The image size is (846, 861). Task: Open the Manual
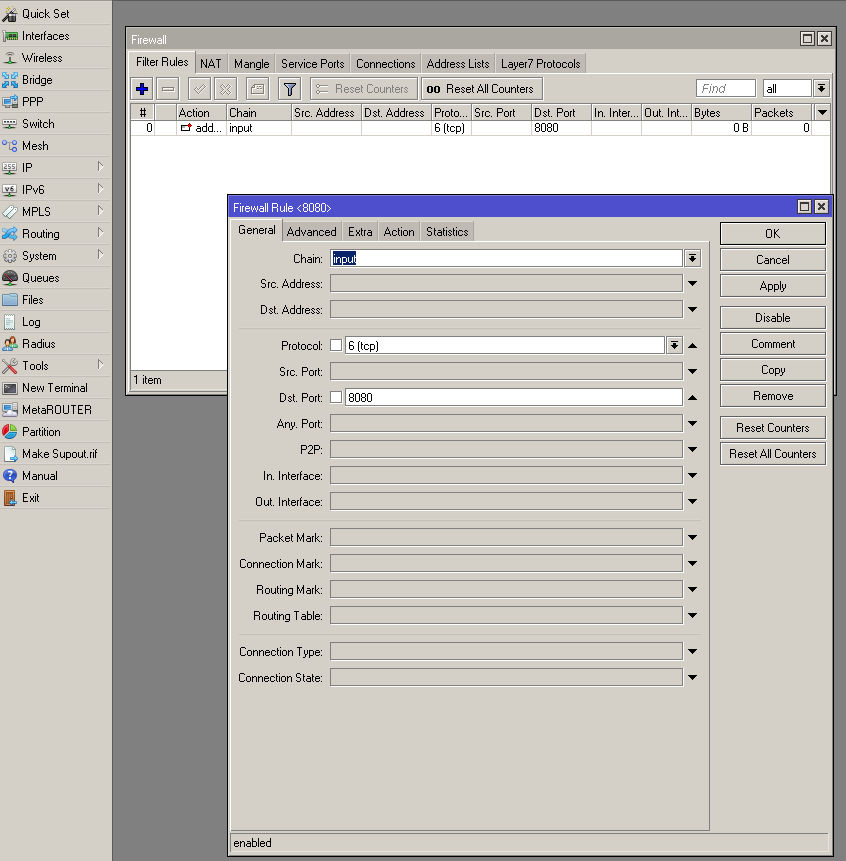pos(55,476)
